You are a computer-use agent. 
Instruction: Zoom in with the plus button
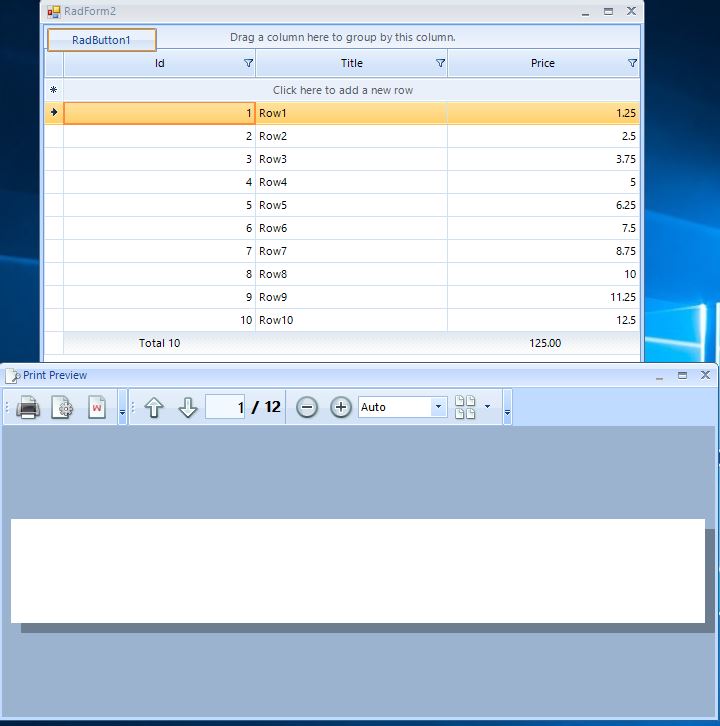click(340, 407)
